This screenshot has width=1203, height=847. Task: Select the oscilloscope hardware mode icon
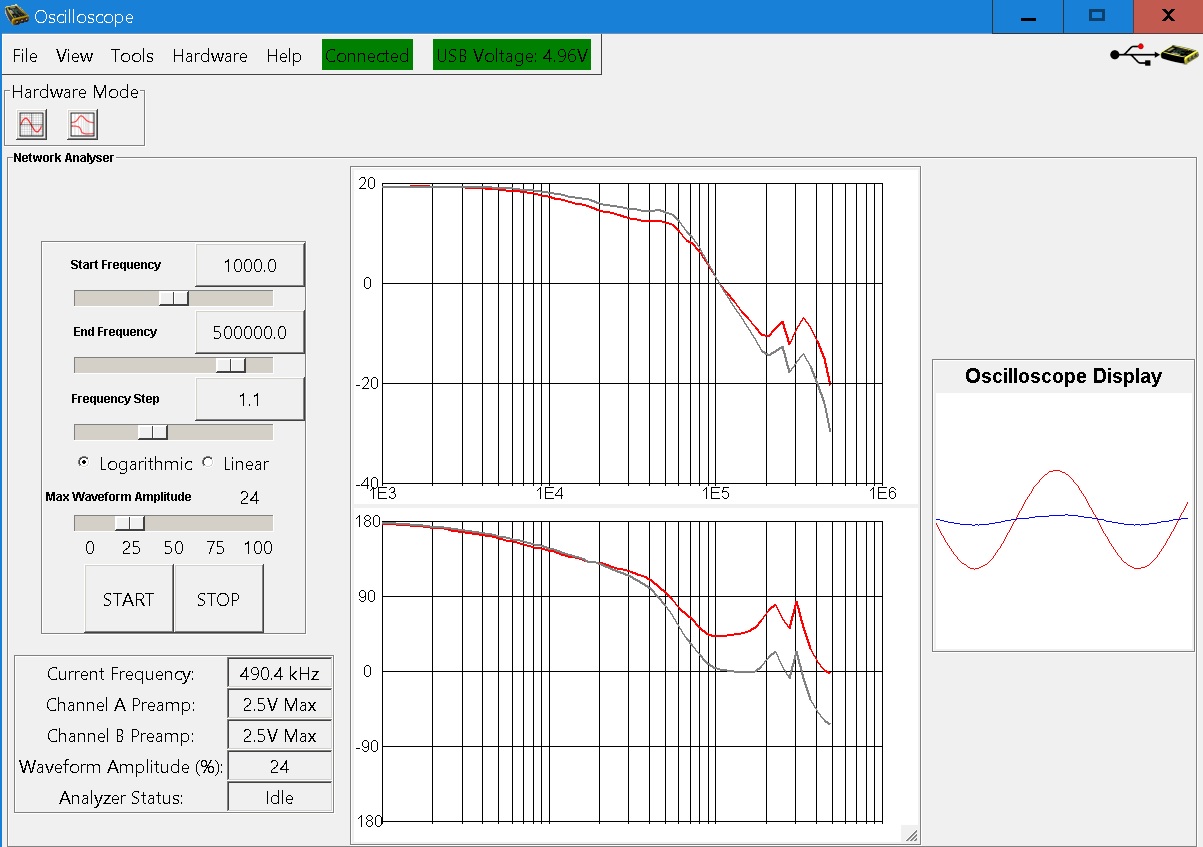click(x=32, y=125)
